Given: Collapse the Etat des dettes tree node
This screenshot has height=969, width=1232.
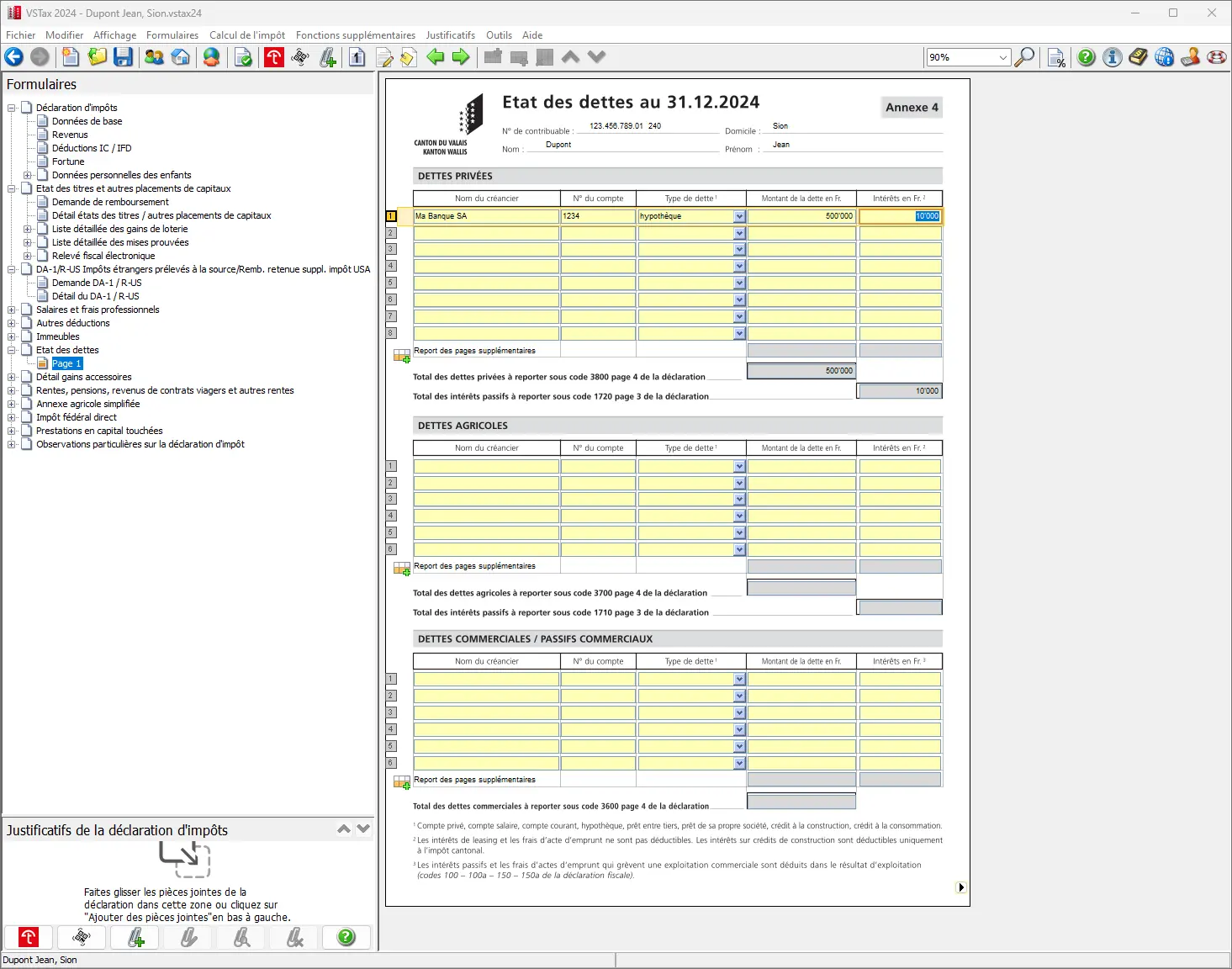Looking at the screenshot, I should [12, 350].
